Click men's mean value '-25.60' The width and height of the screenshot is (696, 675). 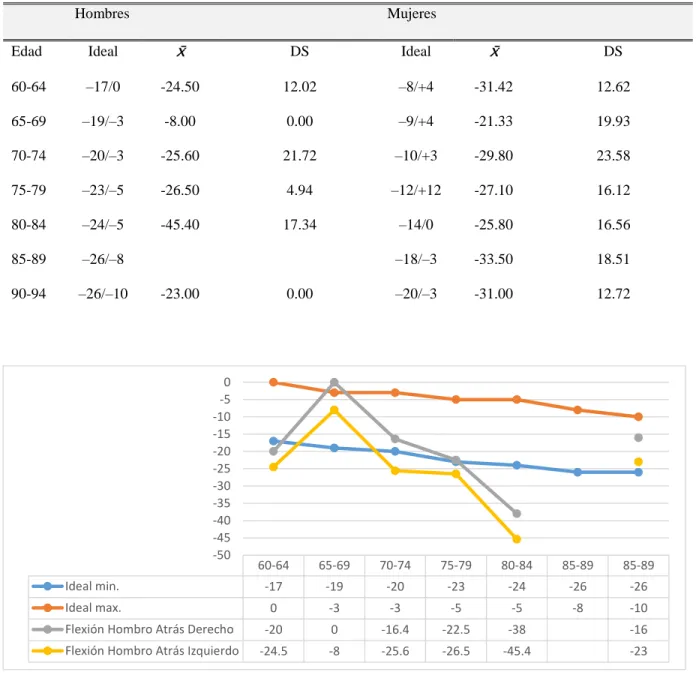180,156
